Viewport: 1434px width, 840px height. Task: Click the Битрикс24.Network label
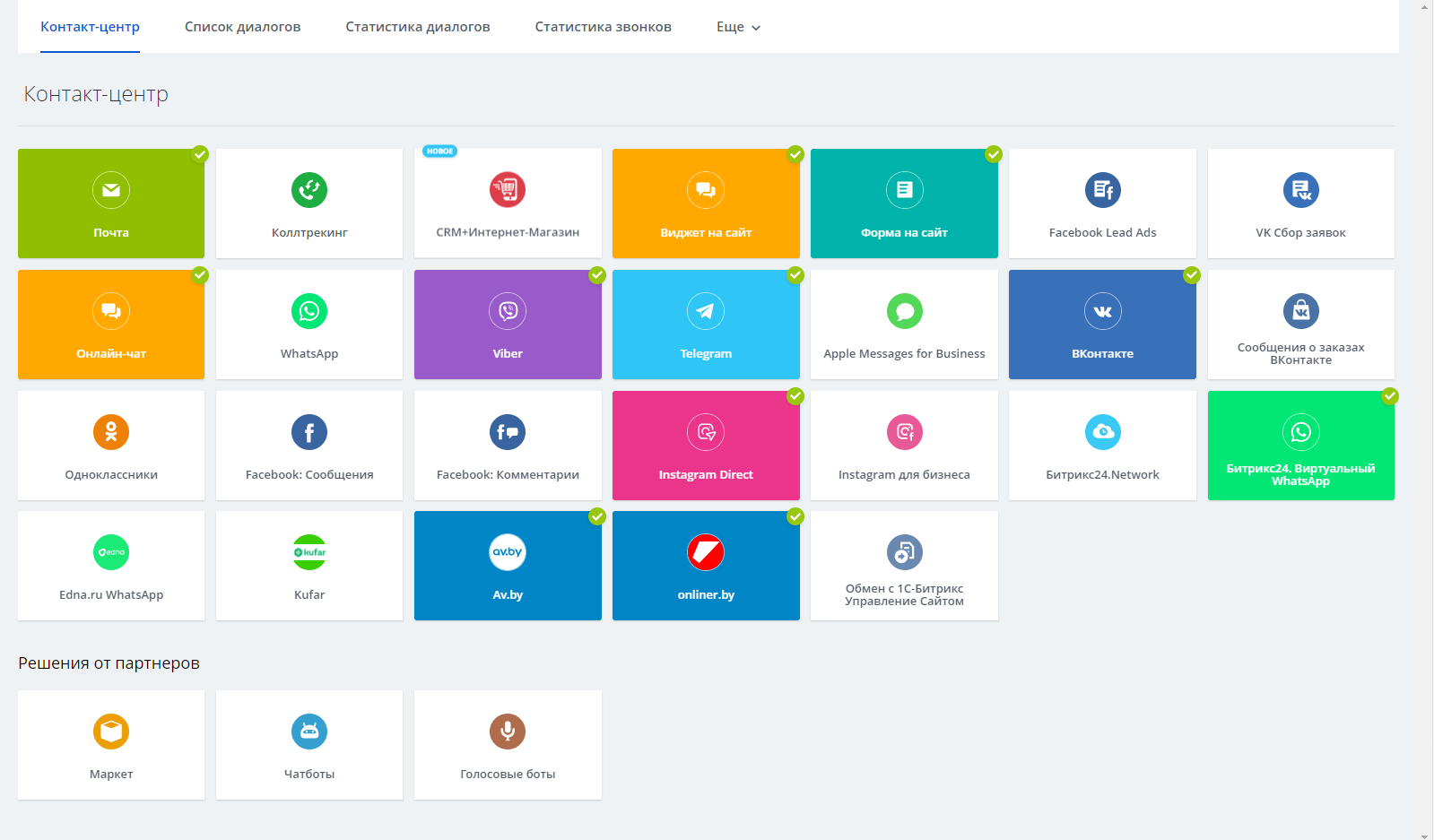(1103, 475)
